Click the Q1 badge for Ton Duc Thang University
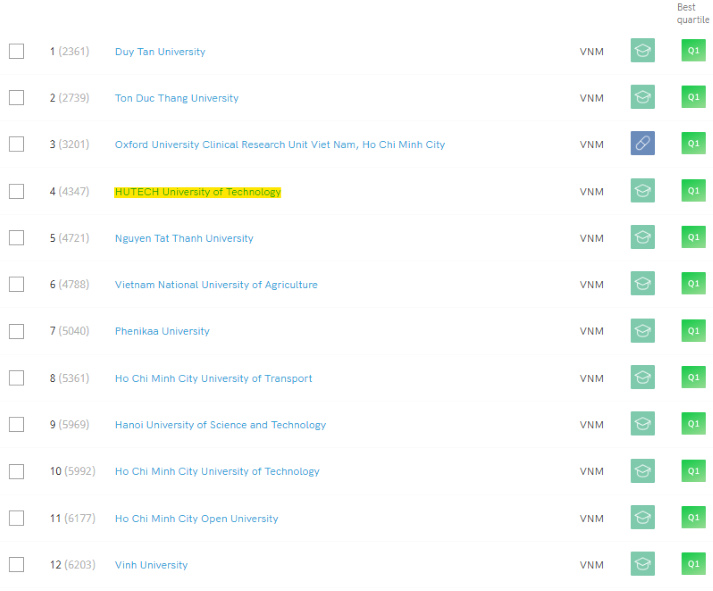Screen dimensions: 713x591 click(x=692, y=98)
